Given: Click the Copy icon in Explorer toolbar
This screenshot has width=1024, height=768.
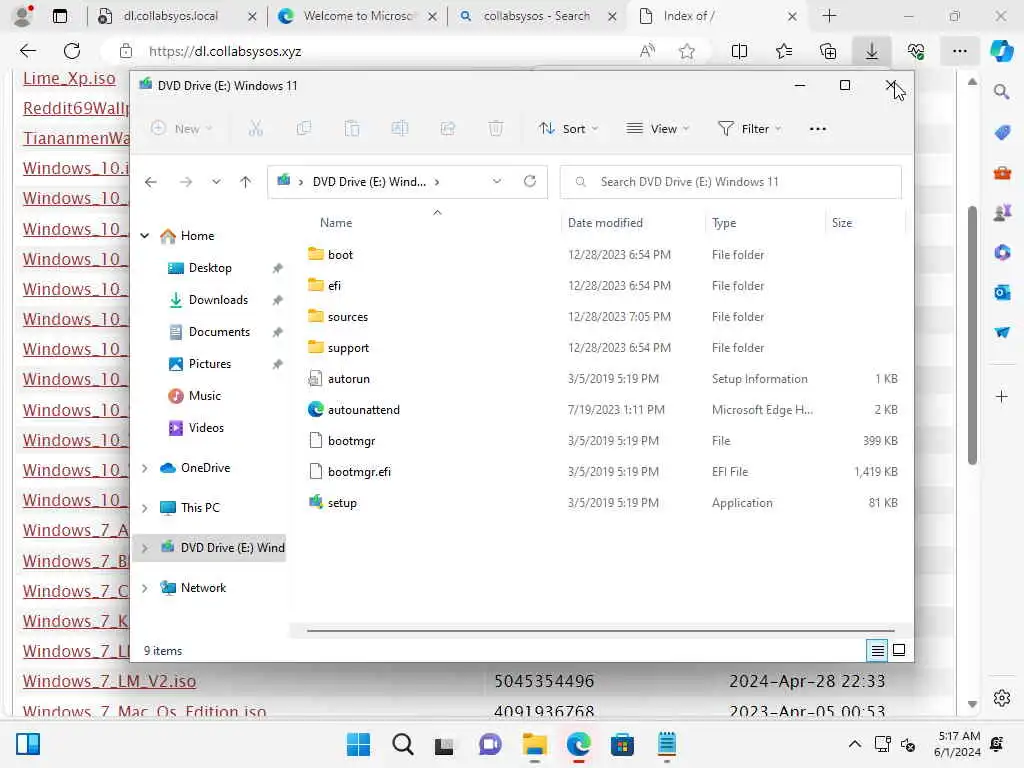Looking at the screenshot, I should pos(304,129).
